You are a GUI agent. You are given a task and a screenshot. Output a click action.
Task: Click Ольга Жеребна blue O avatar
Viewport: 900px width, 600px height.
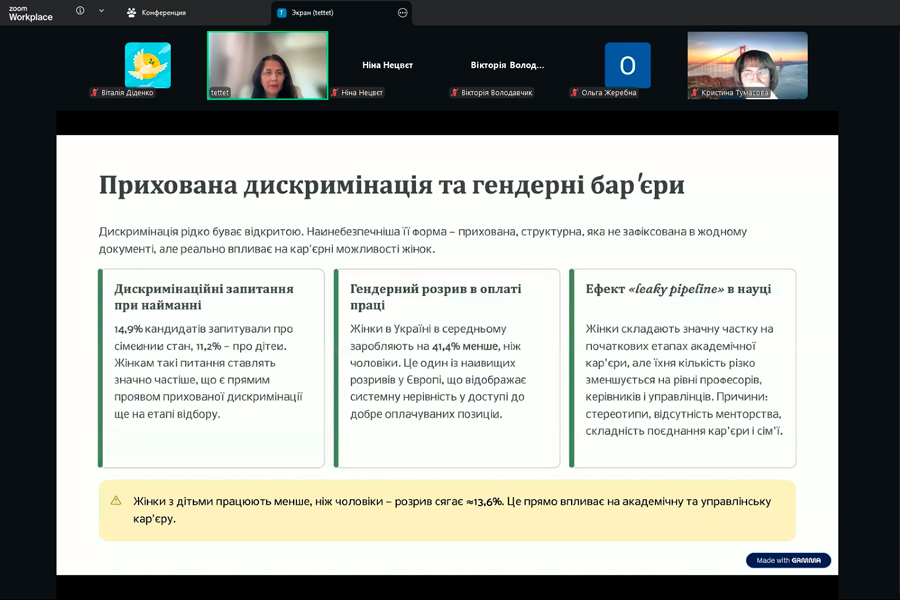click(627, 65)
